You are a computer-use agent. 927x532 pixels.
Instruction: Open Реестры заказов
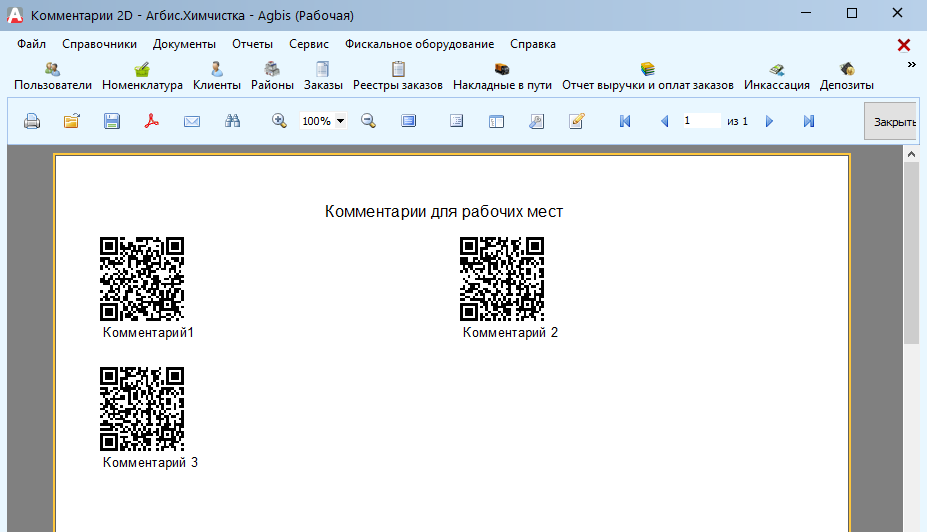click(397, 77)
